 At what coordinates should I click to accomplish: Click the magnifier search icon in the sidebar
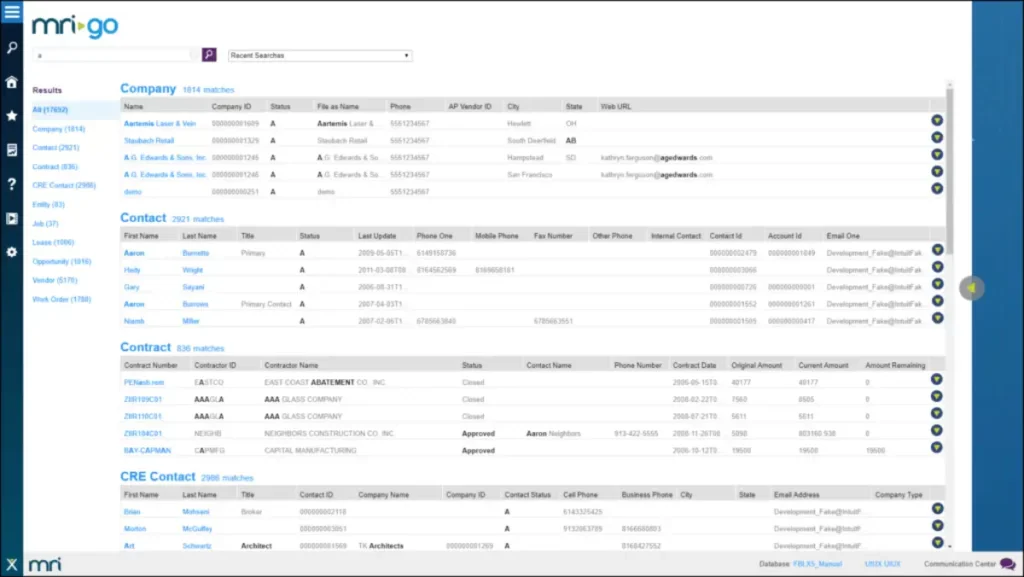pos(12,48)
